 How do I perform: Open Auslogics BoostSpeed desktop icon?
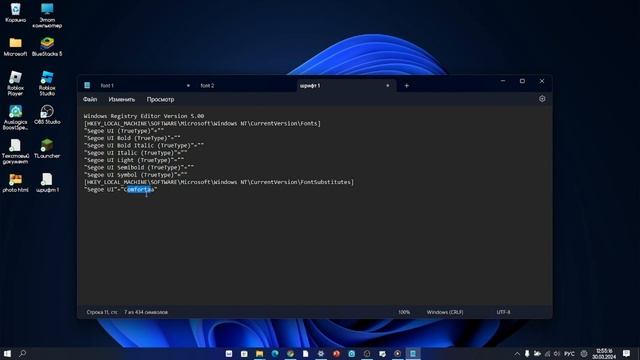coord(16,118)
